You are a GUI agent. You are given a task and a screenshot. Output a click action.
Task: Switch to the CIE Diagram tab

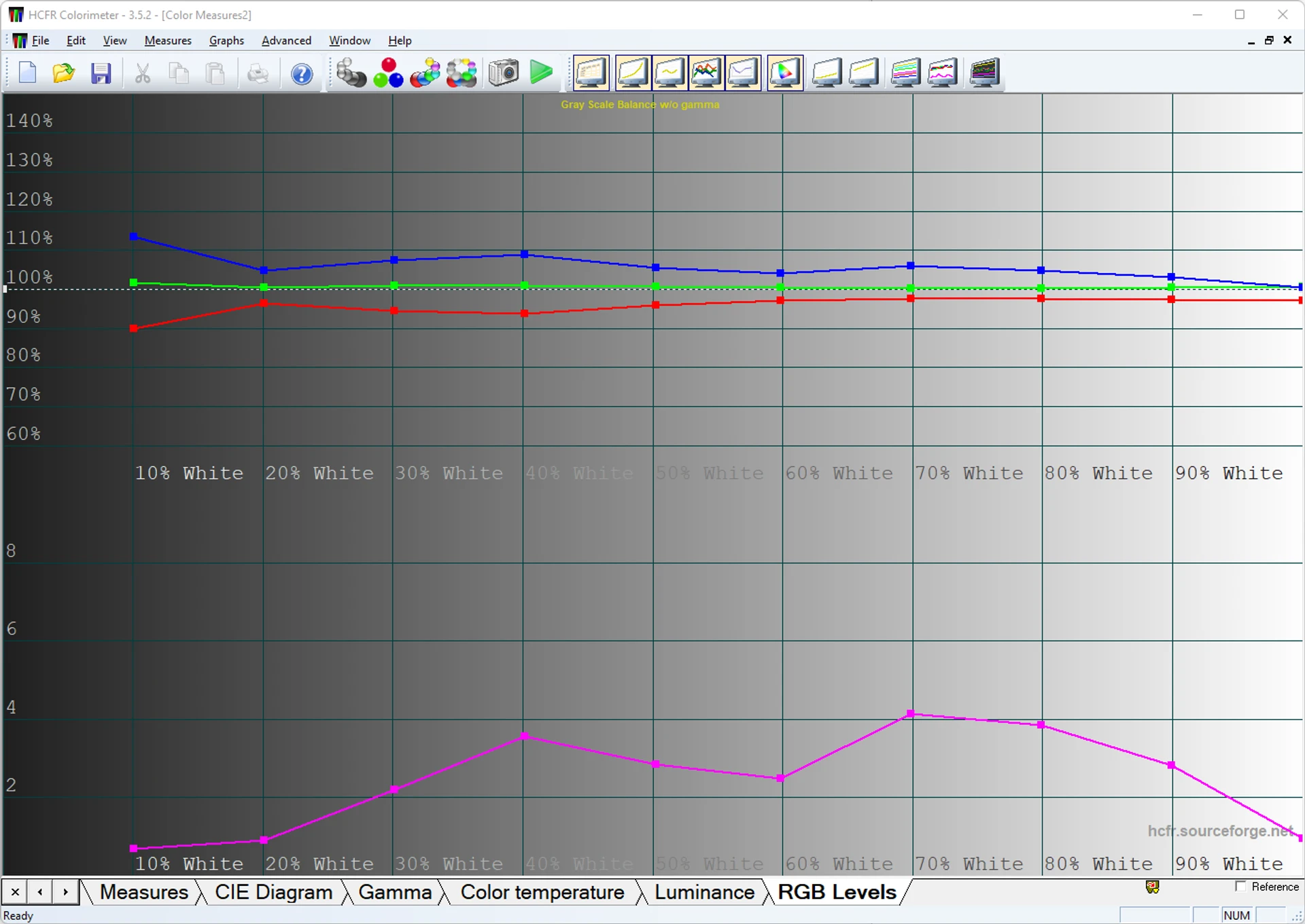coord(273,892)
